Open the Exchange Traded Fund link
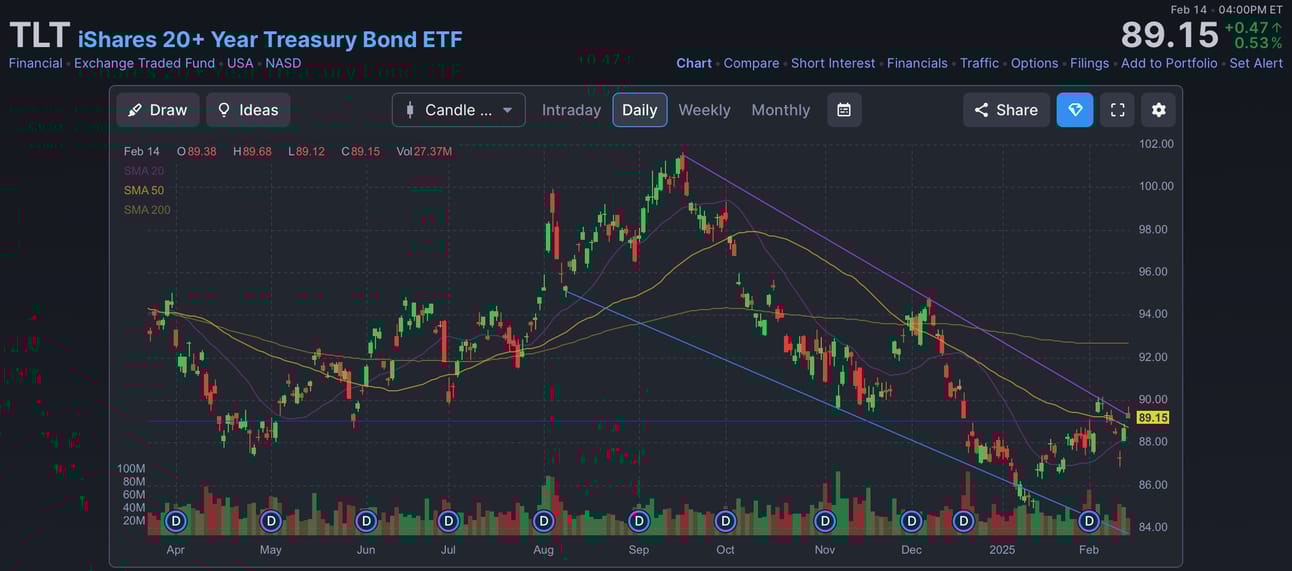The height and width of the screenshot is (571, 1292). 144,63
